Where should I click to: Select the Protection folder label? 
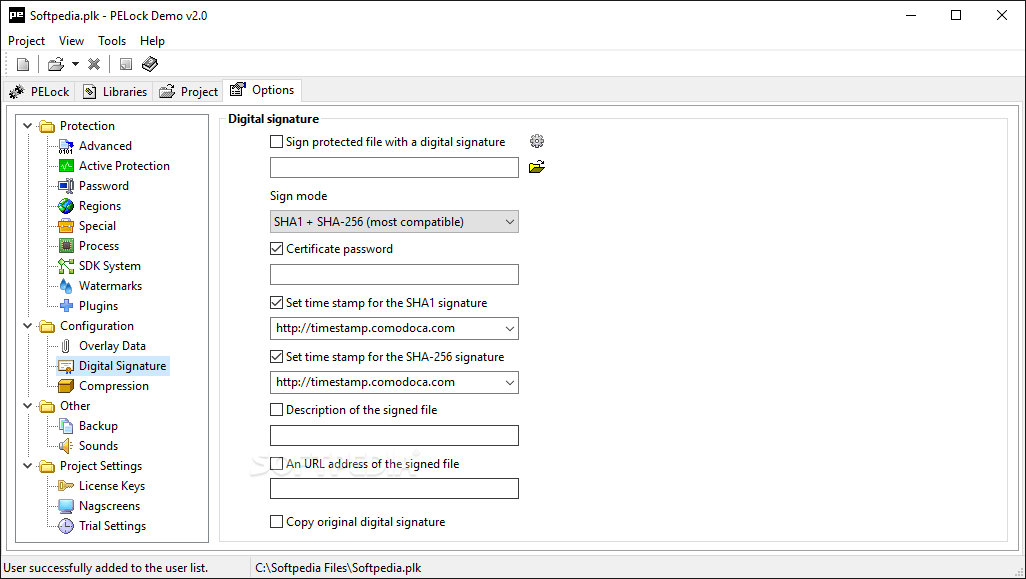coord(87,126)
